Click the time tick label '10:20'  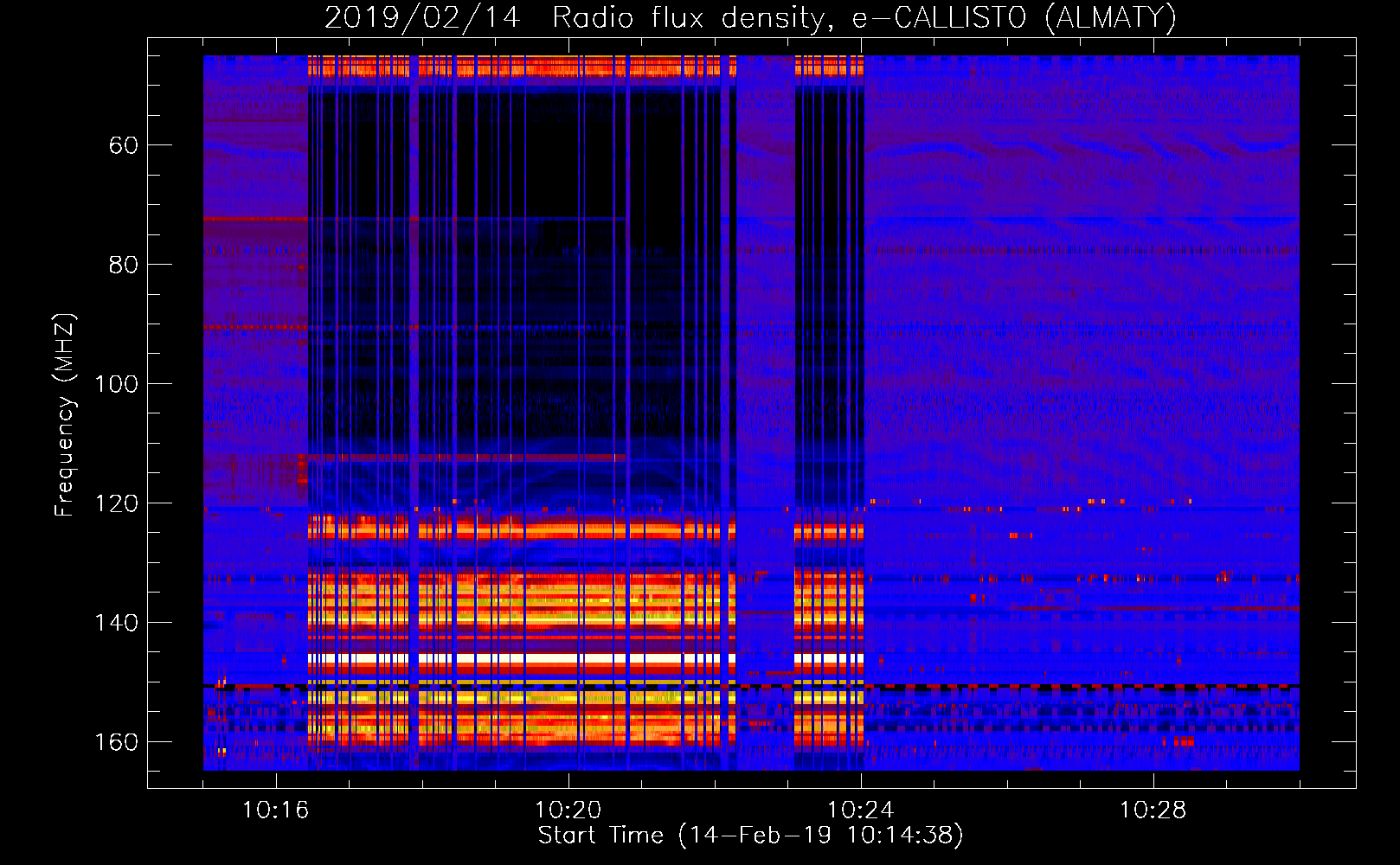point(568,811)
